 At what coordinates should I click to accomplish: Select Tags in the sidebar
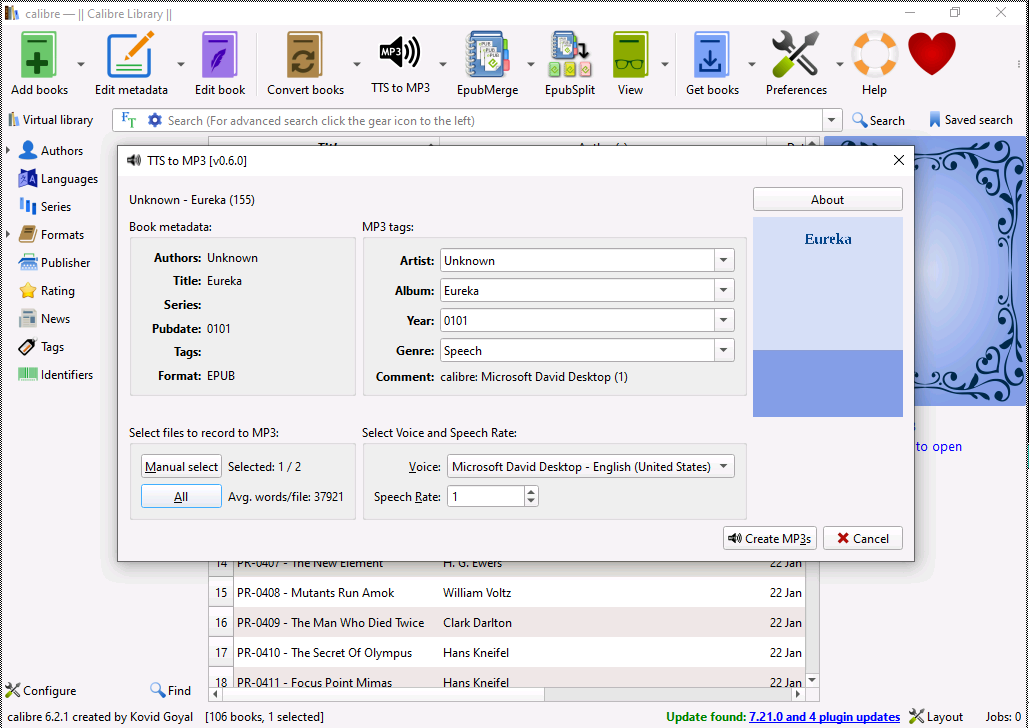tap(52, 347)
